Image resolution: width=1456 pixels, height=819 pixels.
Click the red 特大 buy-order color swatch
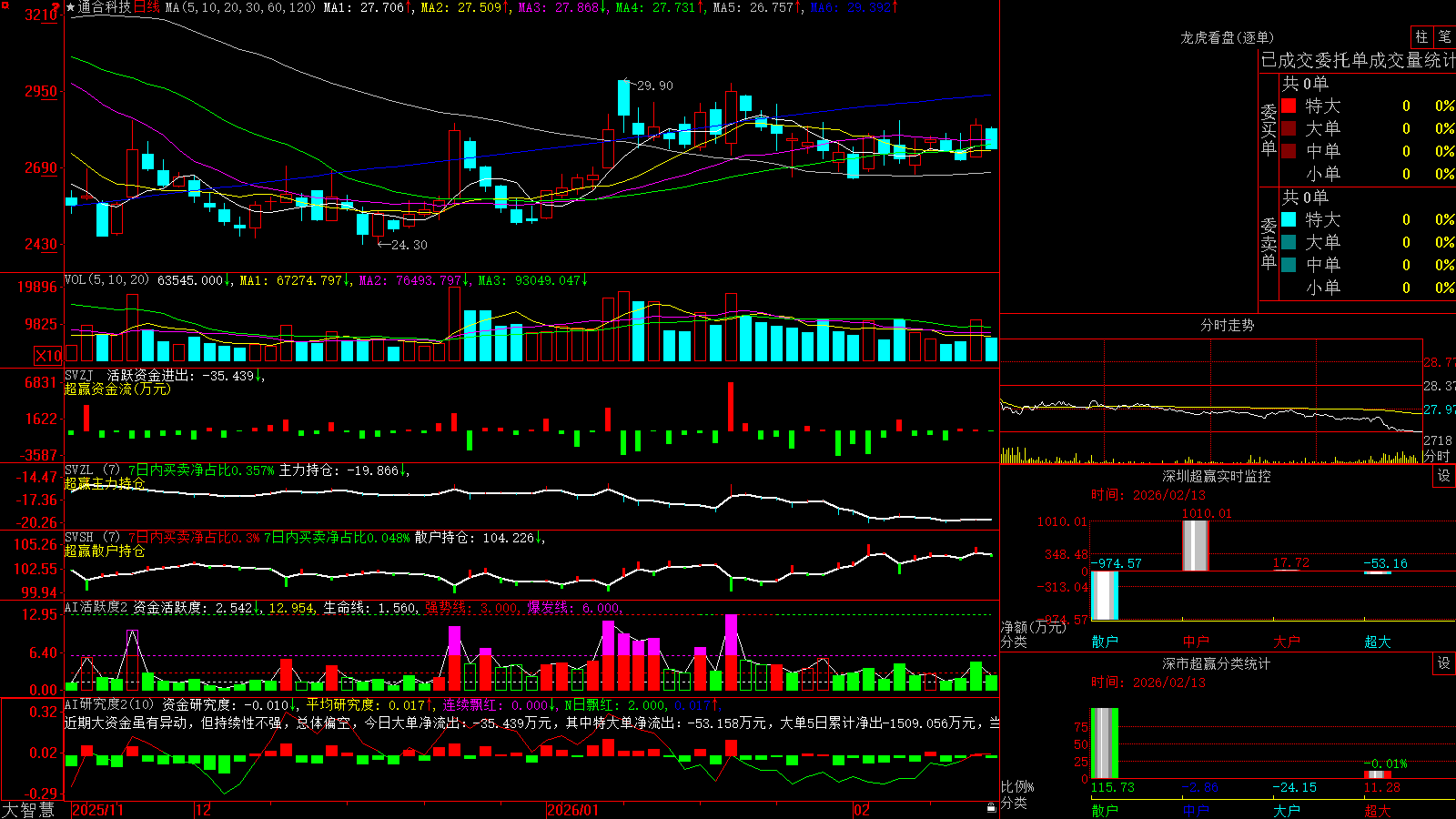coord(1289,106)
